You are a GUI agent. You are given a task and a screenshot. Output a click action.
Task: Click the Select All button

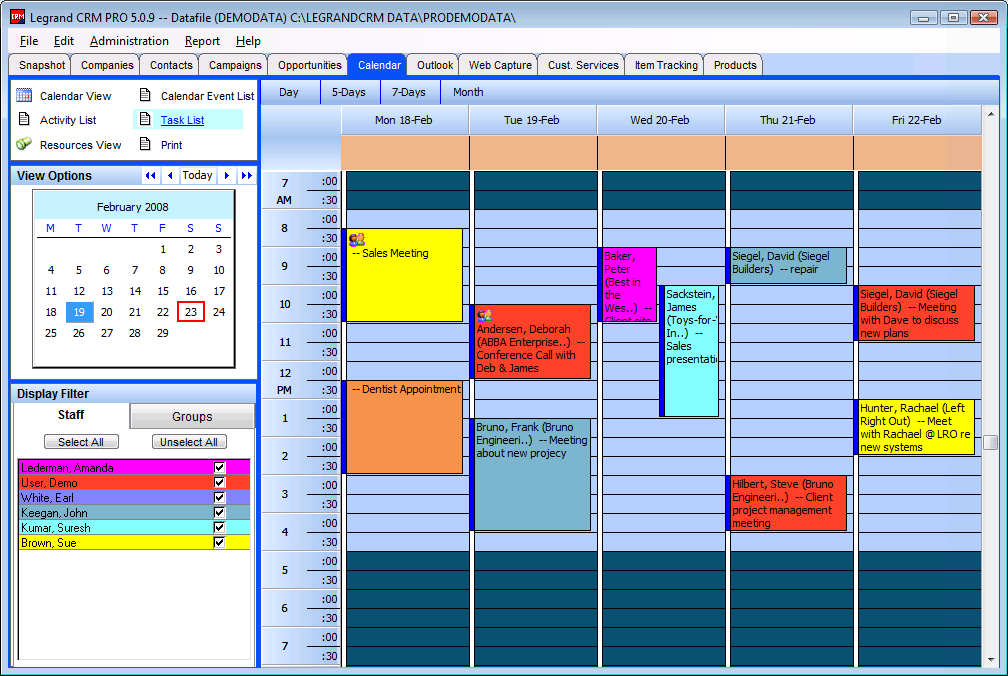tap(81, 442)
